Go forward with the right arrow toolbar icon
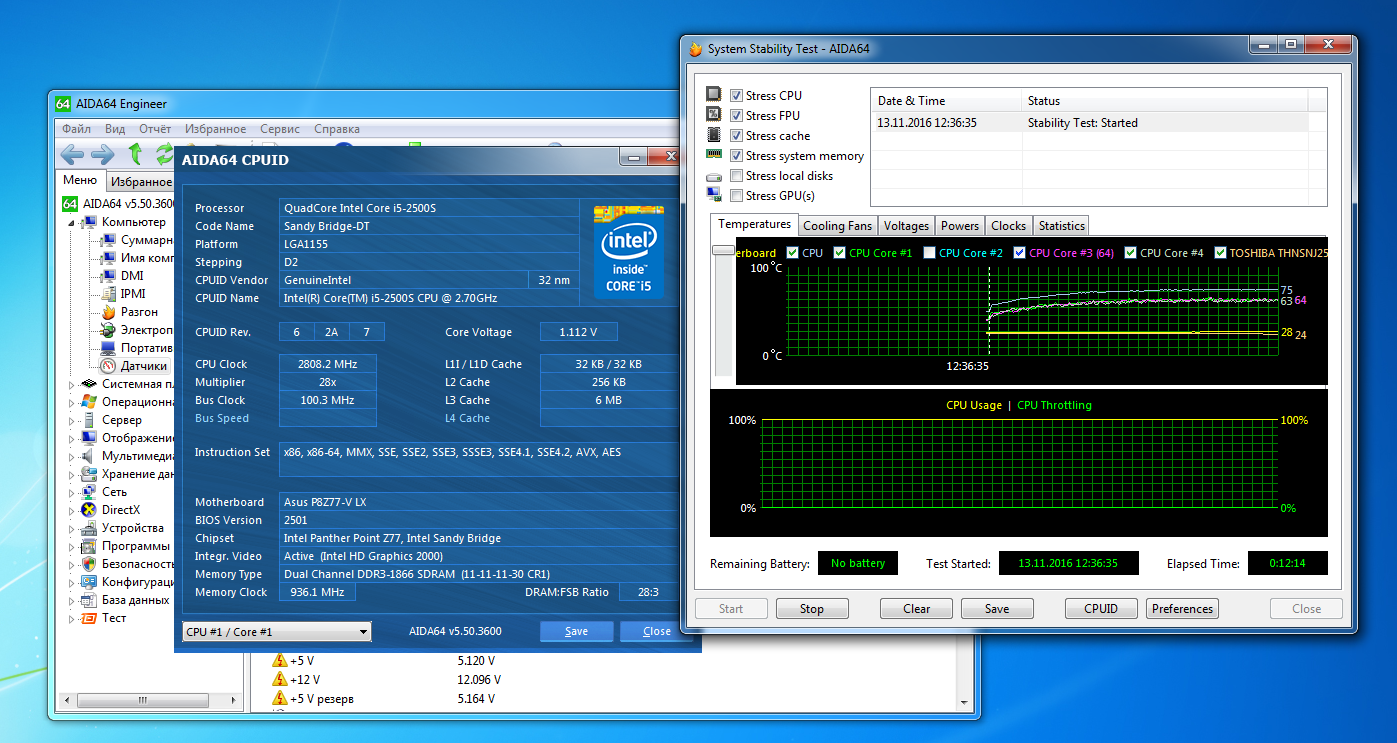Screen dimensions: 1397x743 tap(102, 154)
